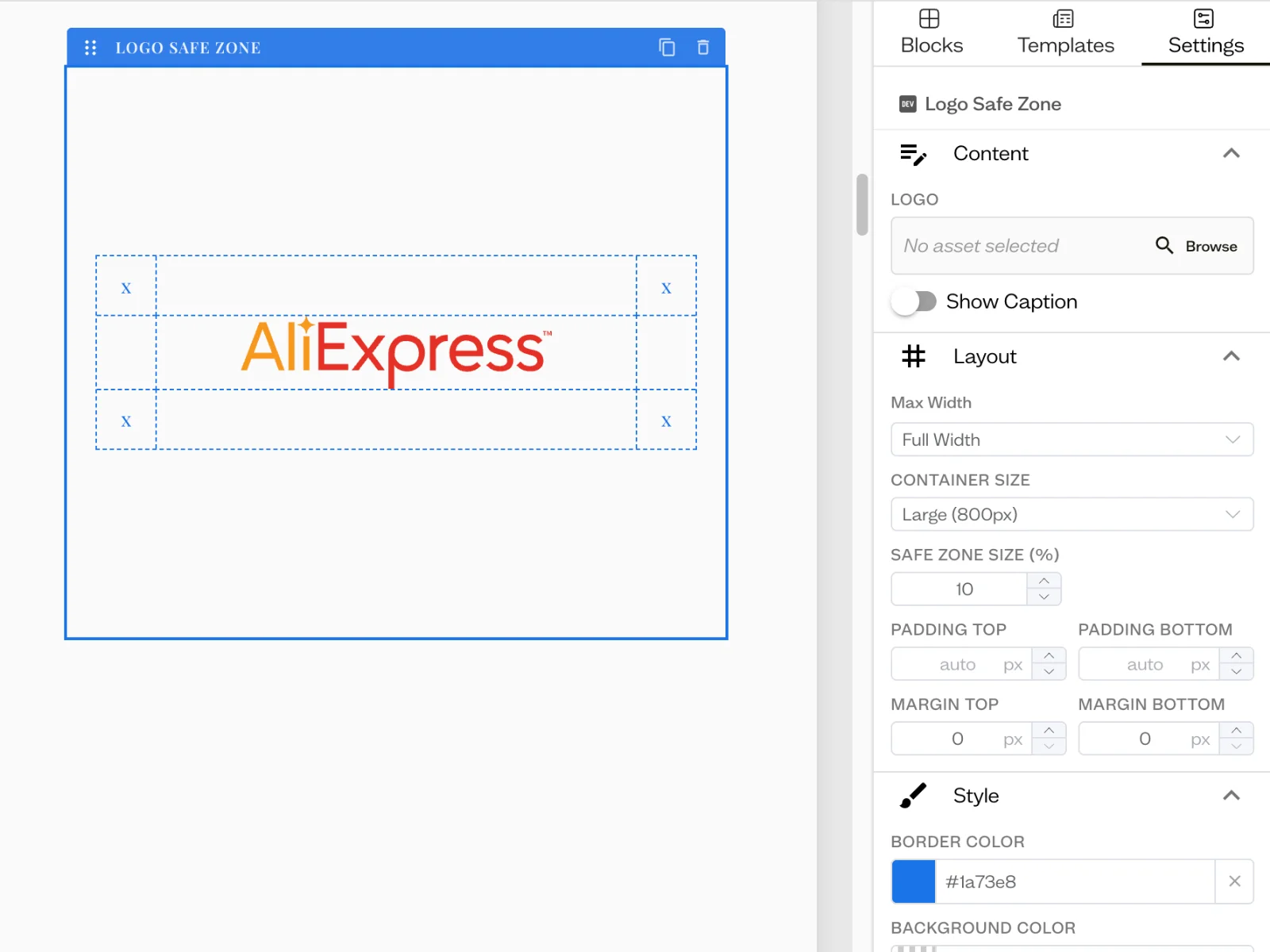The image size is (1270, 952).
Task: Click the AliExpress logo in the canvas
Action: pos(396,352)
